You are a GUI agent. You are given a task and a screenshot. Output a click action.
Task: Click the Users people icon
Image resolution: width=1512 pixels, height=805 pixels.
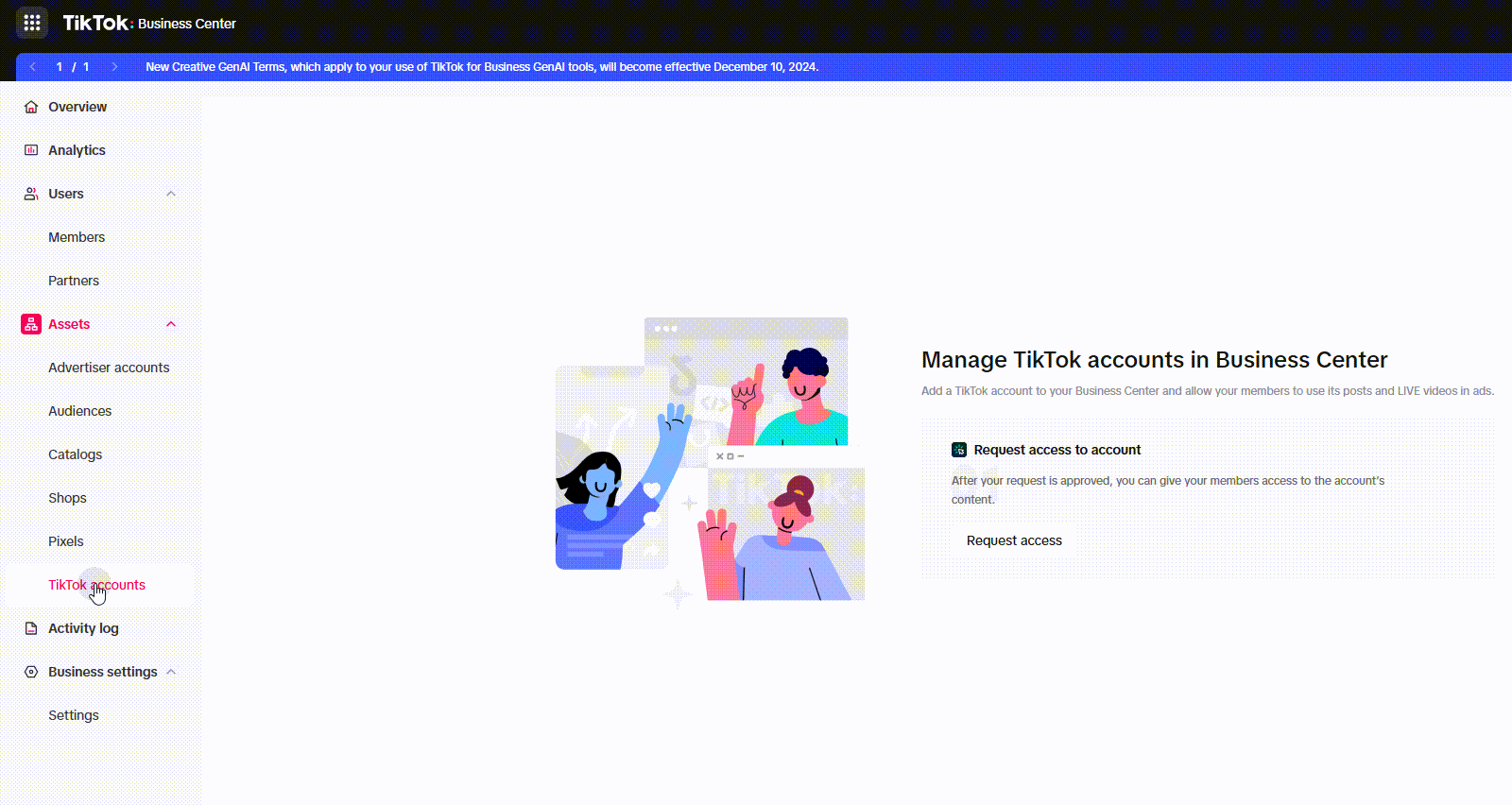[x=31, y=194]
